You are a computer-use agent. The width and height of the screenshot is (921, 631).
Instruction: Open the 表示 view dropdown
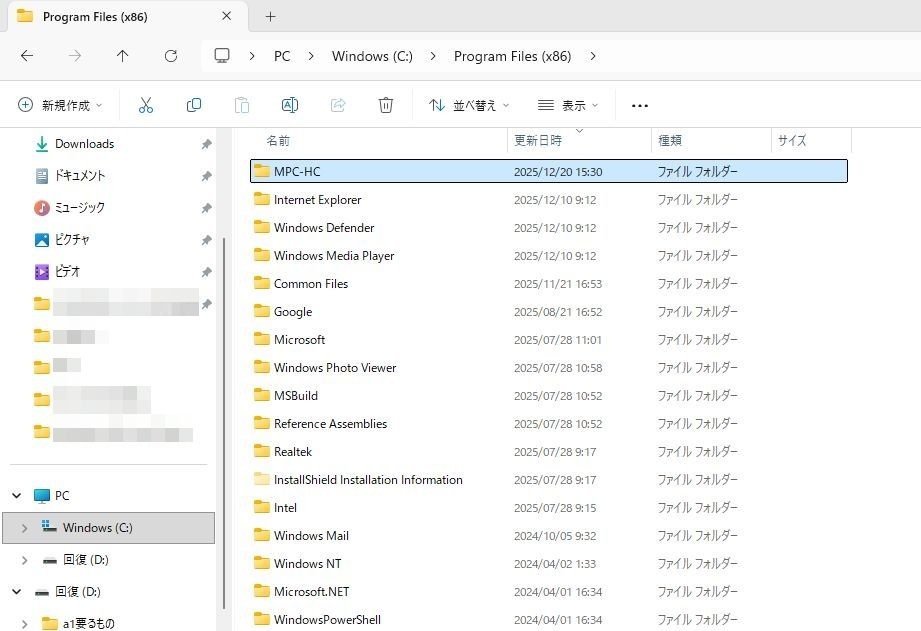click(x=568, y=105)
